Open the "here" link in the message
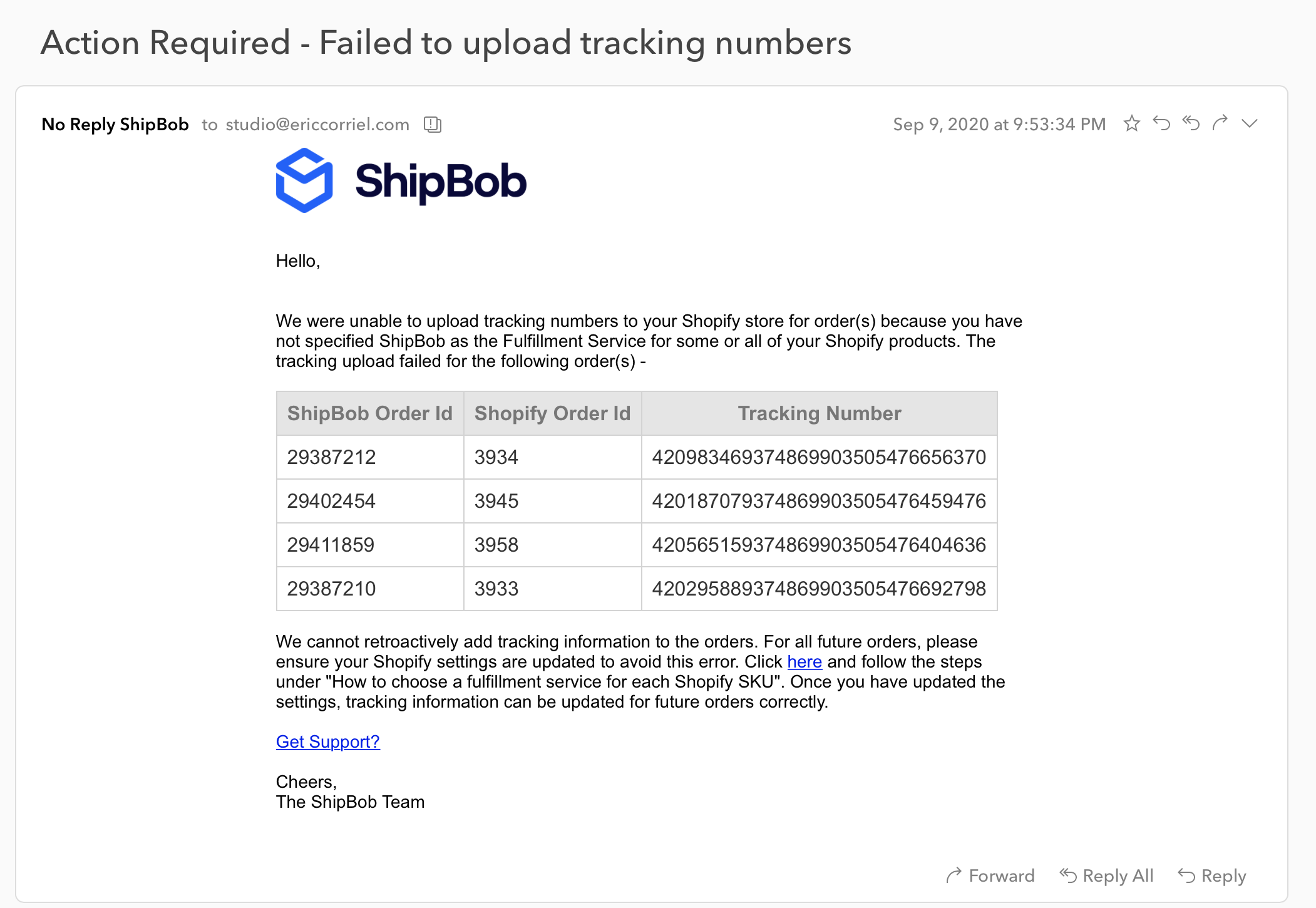This screenshot has height=908, width=1316. [x=805, y=662]
